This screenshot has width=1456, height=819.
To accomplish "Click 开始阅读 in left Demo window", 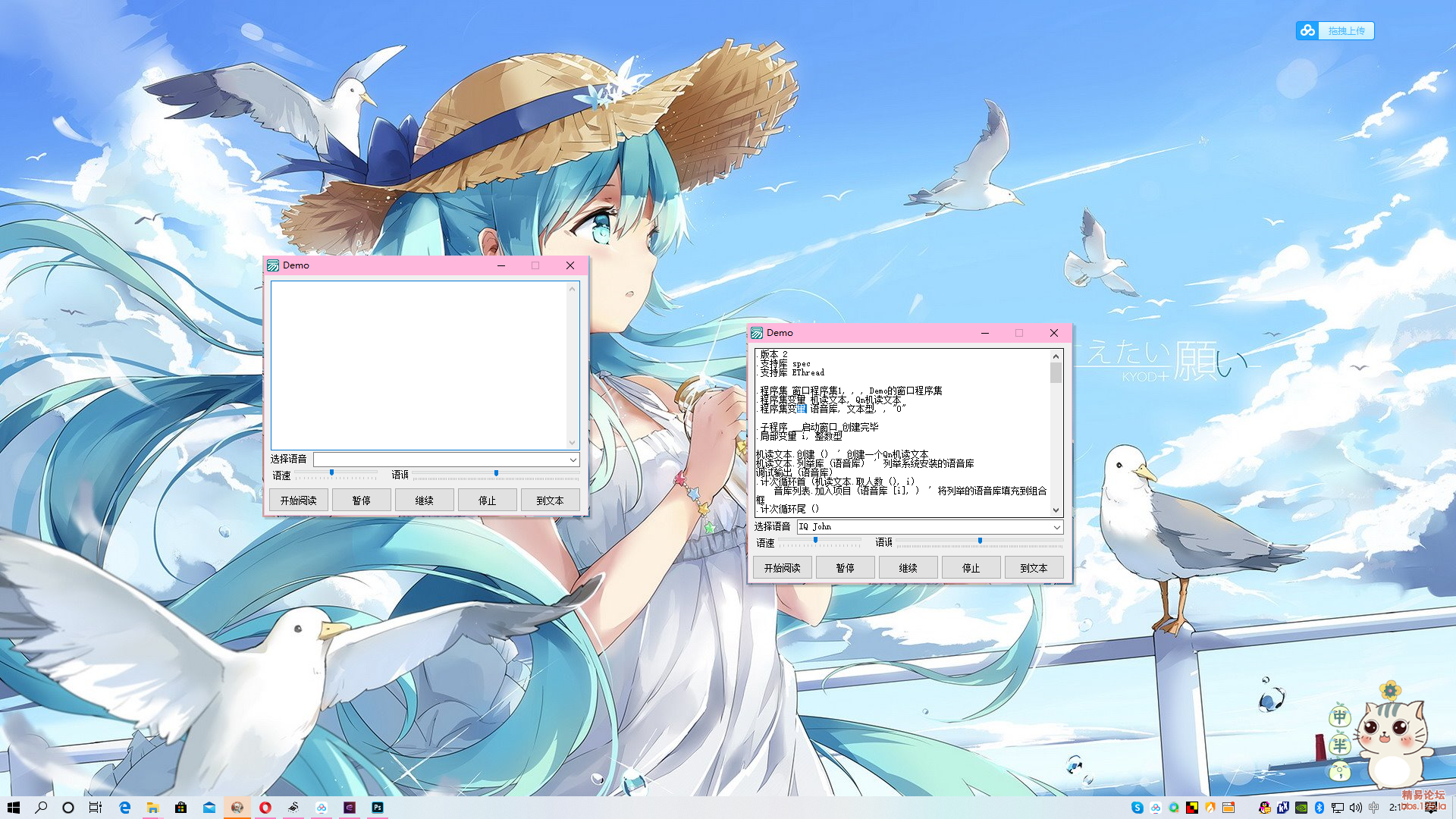I will (x=298, y=500).
